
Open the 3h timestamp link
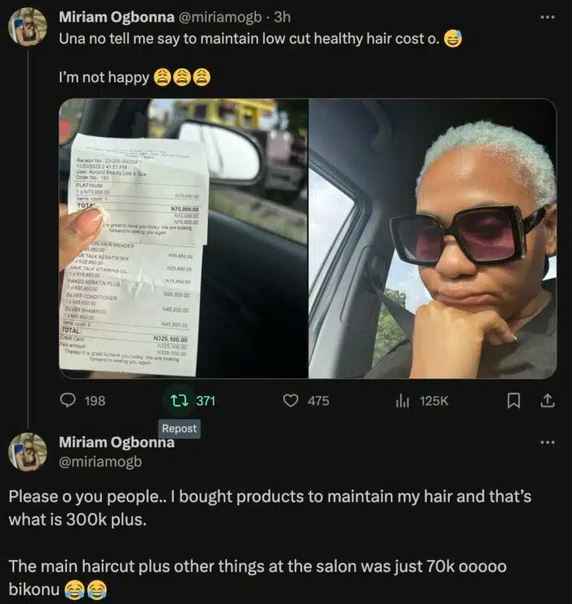coord(282,17)
